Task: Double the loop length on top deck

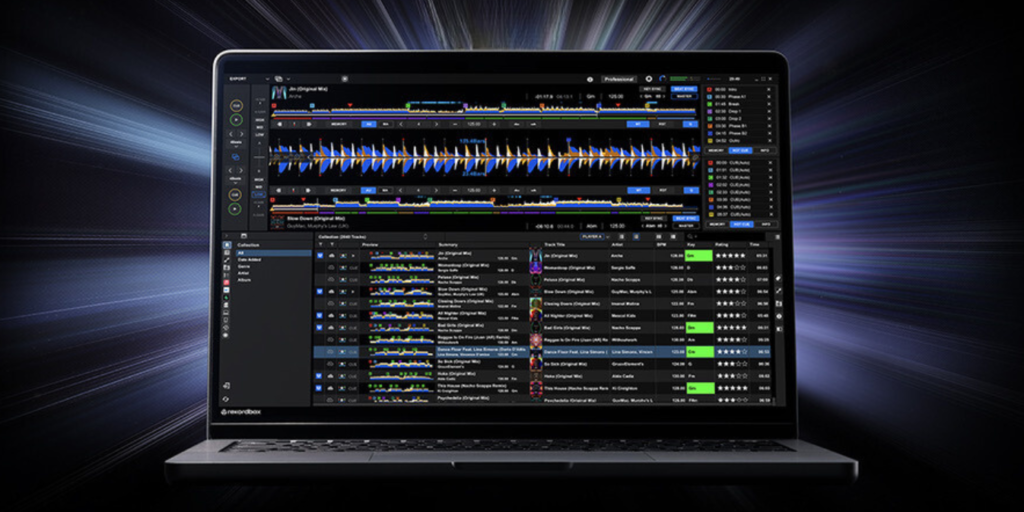Action: tap(436, 124)
